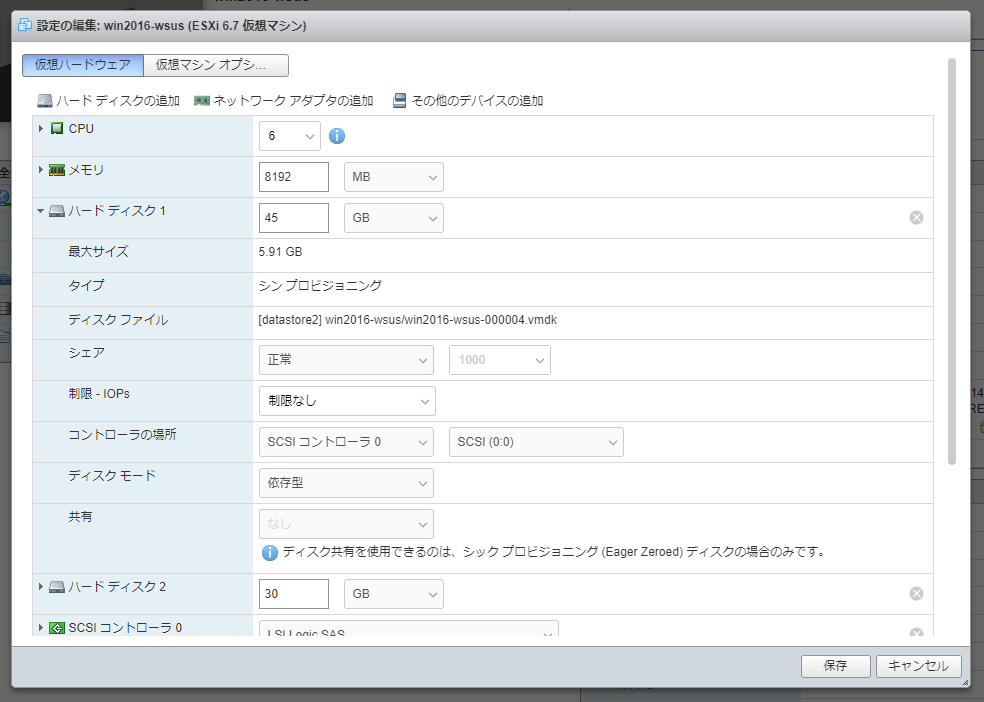The width and height of the screenshot is (984, 702).
Task: Click the Hard Disk 1 size field
Action: 294,218
